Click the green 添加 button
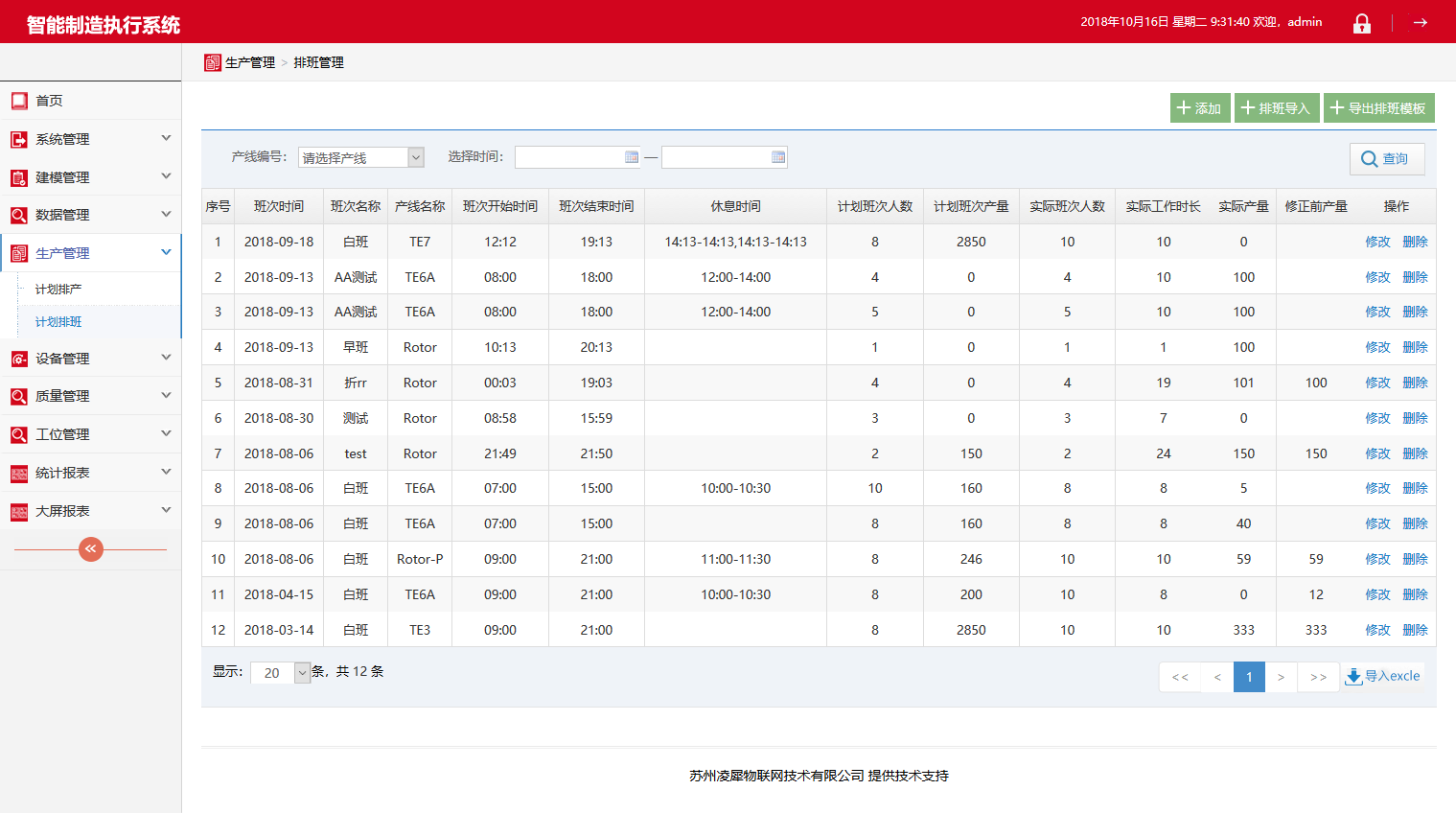The image size is (1456, 813). 1199,108
